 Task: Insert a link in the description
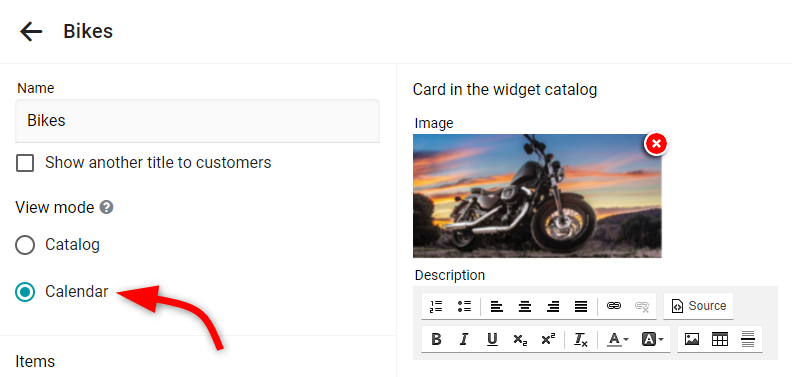tap(614, 306)
